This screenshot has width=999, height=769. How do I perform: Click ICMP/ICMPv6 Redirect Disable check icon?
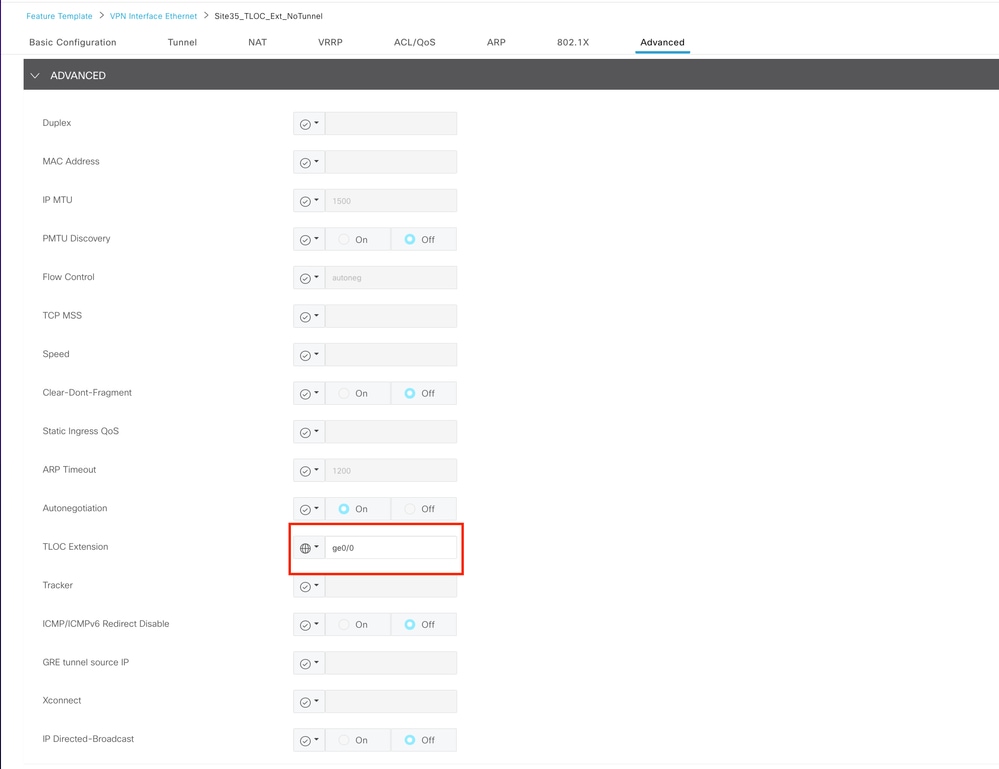(305, 625)
